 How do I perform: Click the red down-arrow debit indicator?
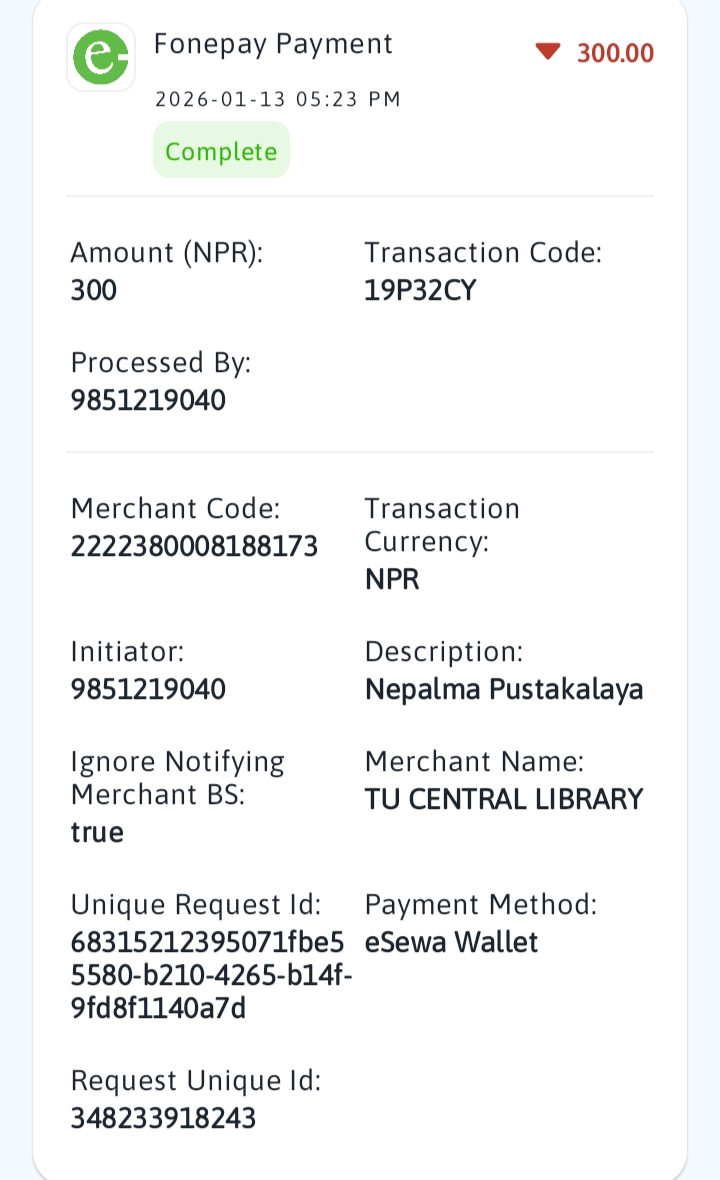coord(547,52)
